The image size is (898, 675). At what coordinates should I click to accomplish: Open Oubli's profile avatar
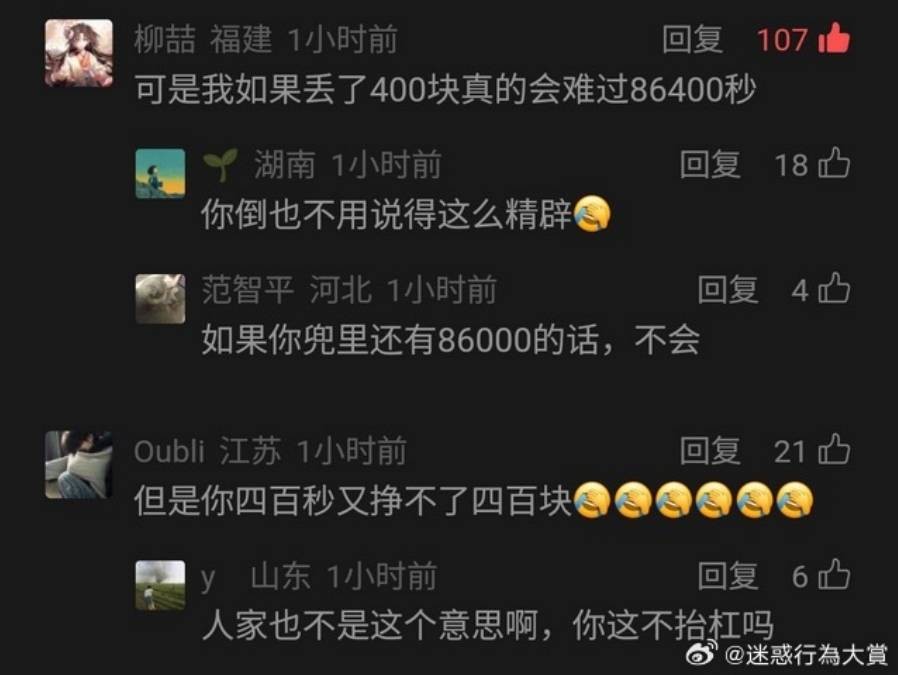[x=79, y=464]
